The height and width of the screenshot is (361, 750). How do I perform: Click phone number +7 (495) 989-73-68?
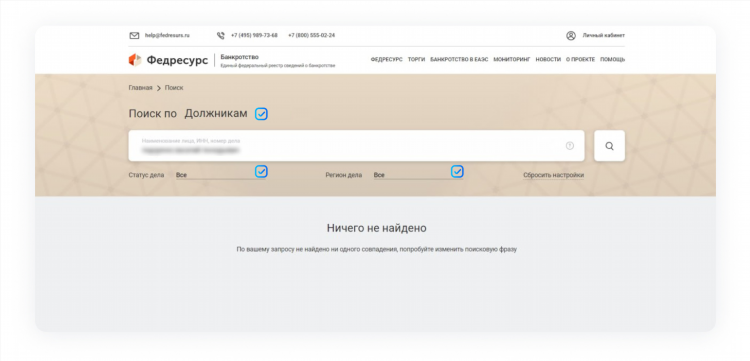pos(254,35)
